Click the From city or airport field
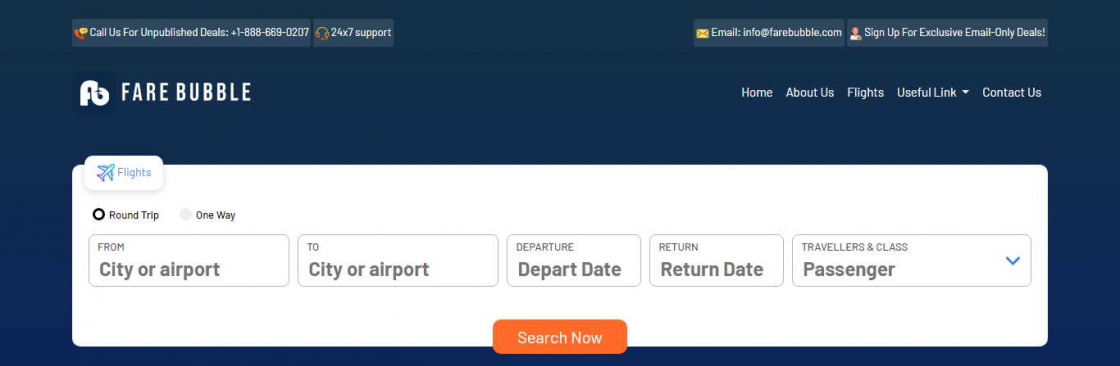Viewport: 1120px width, 366px height. click(189, 261)
